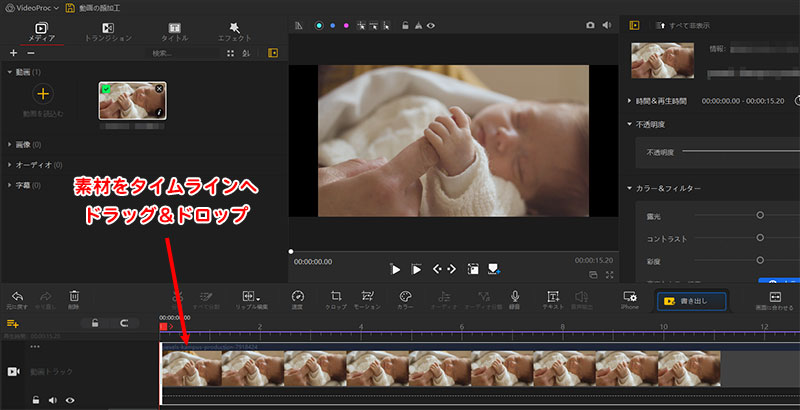Switch media library to grid view icon
The width and height of the screenshot is (800, 410).
[231, 53]
